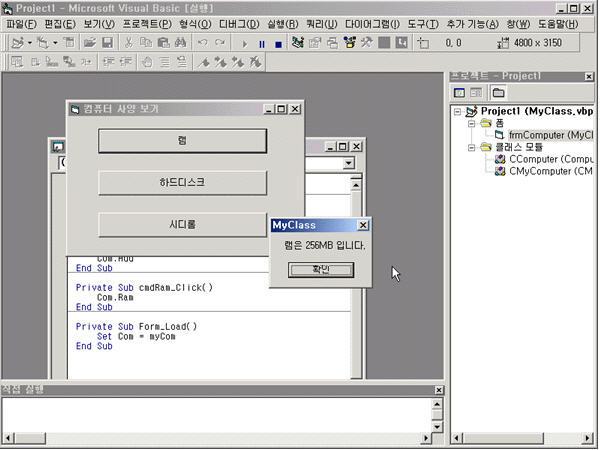Screen dimensions: 600x450
Task: Click the 시디롬 button
Action: pyautogui.click(x=183, y=225)
